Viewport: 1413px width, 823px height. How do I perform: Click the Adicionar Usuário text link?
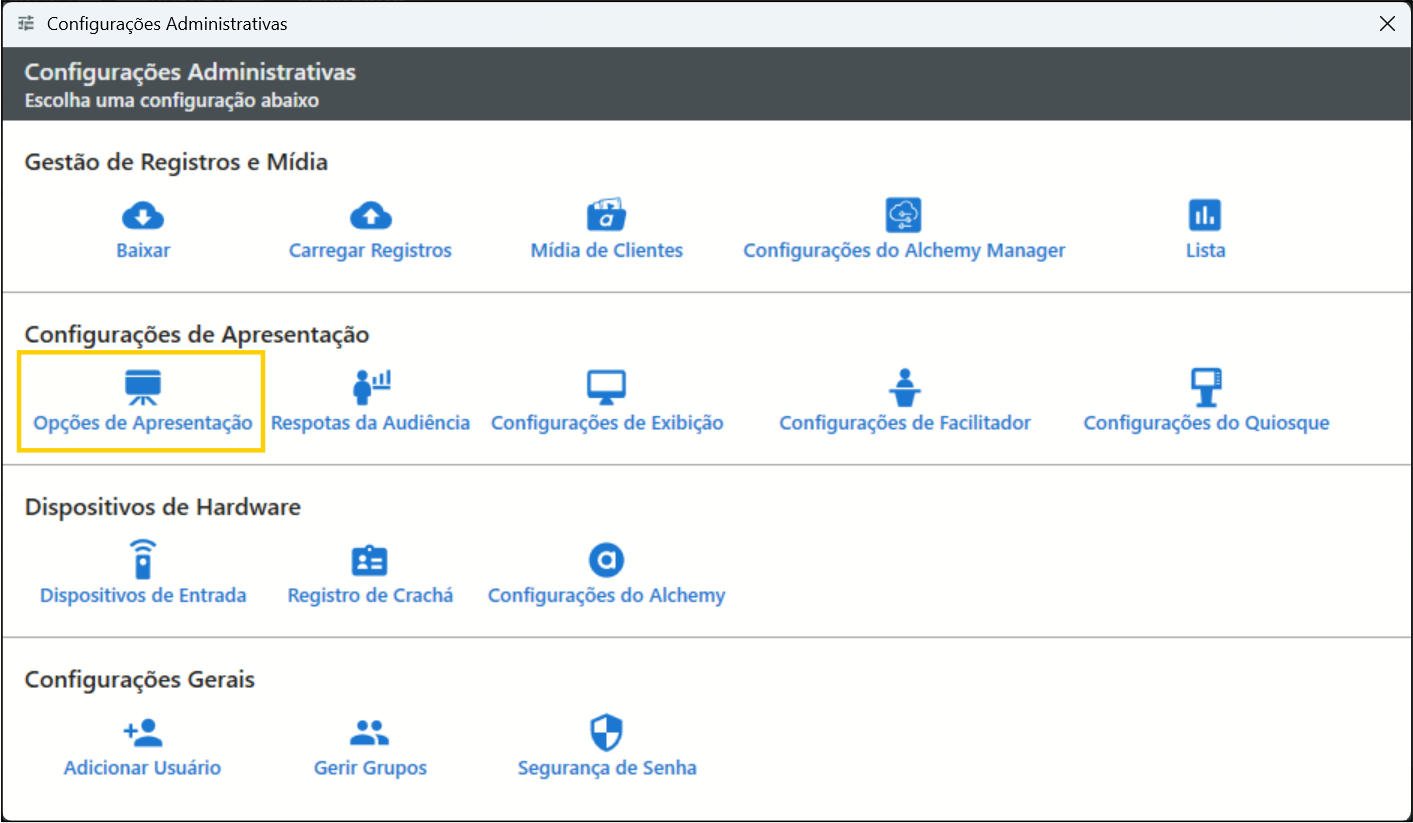[x=142, y=768]
